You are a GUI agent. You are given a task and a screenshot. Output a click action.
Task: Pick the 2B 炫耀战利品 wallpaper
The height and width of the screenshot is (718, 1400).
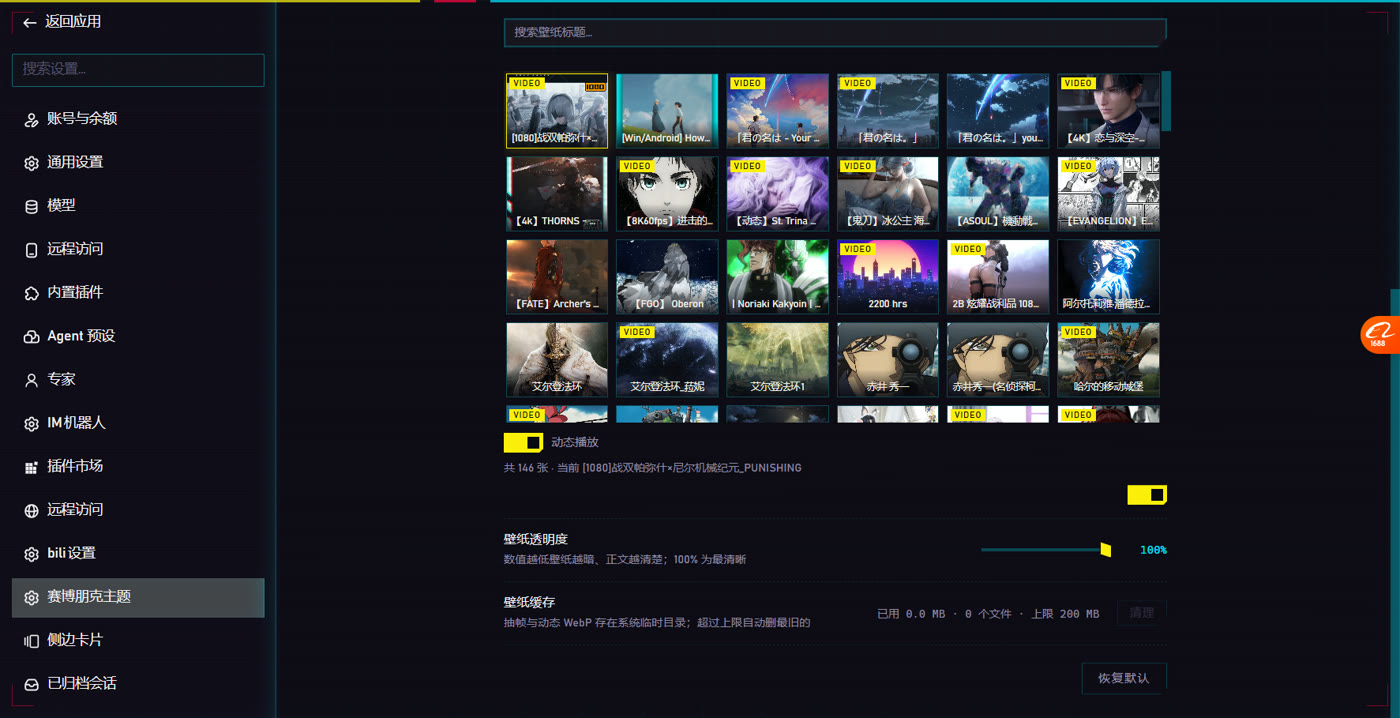pyautogui.click(x=998, y=277)
